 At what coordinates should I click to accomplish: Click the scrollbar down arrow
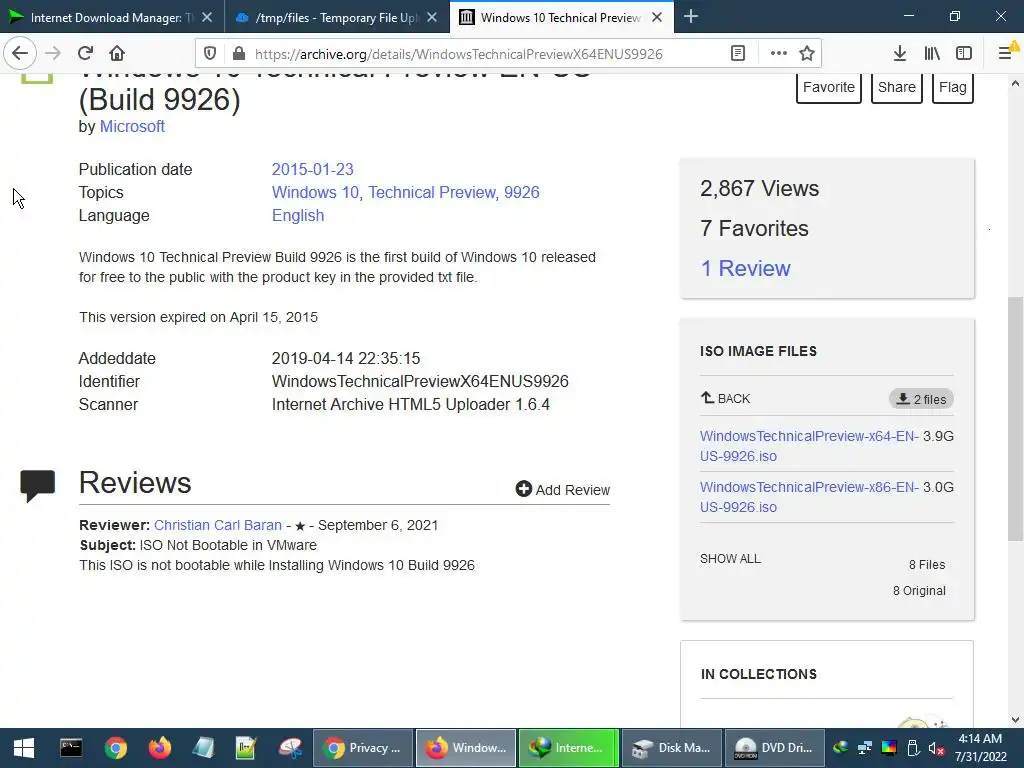(x=1015, y=720)
